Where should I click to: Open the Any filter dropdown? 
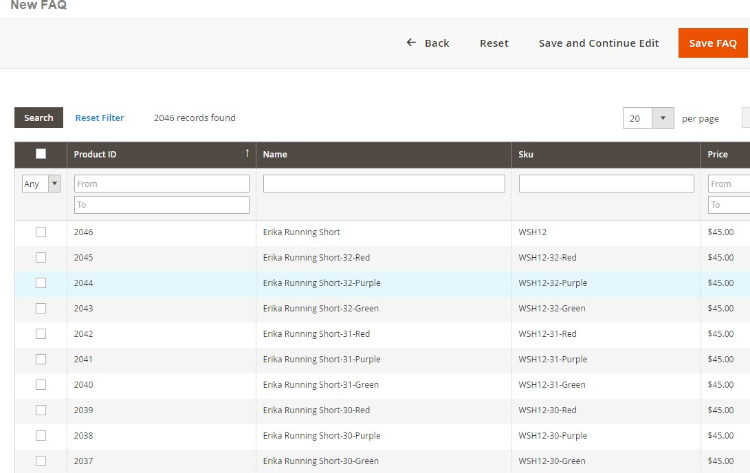(41, 184)
